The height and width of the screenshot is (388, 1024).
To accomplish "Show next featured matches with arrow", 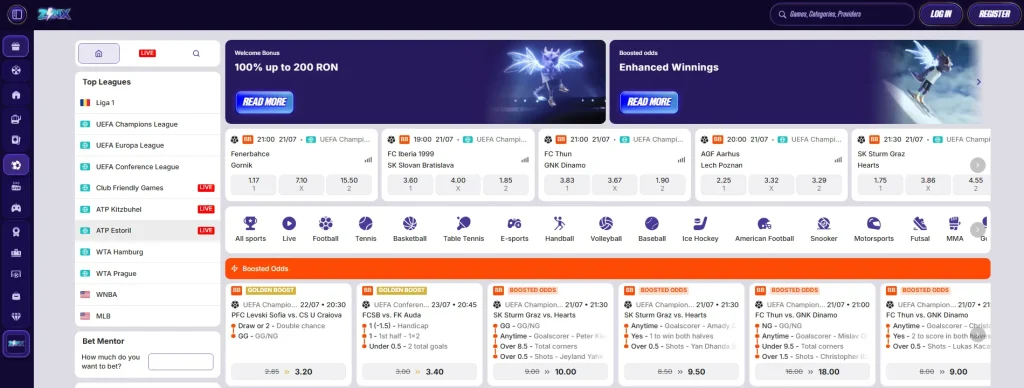I will point(978,165).
